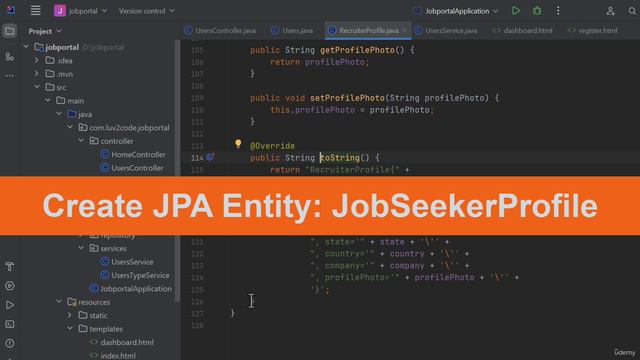
Task: Expand the .idea folder
Action: pos(36,60)
